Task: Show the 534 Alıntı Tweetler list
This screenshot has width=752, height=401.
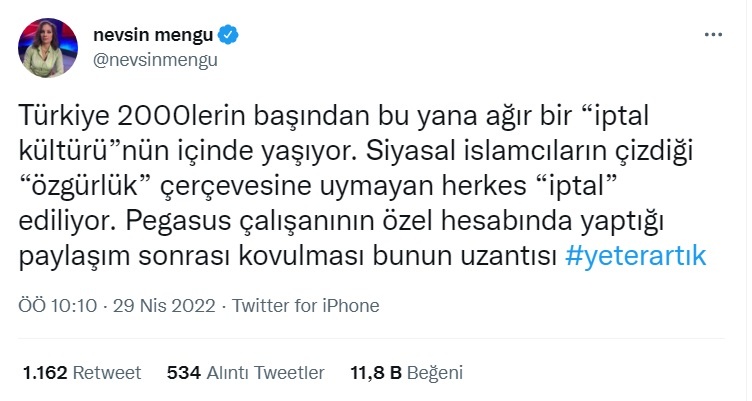Action: (x=245, y=373)
